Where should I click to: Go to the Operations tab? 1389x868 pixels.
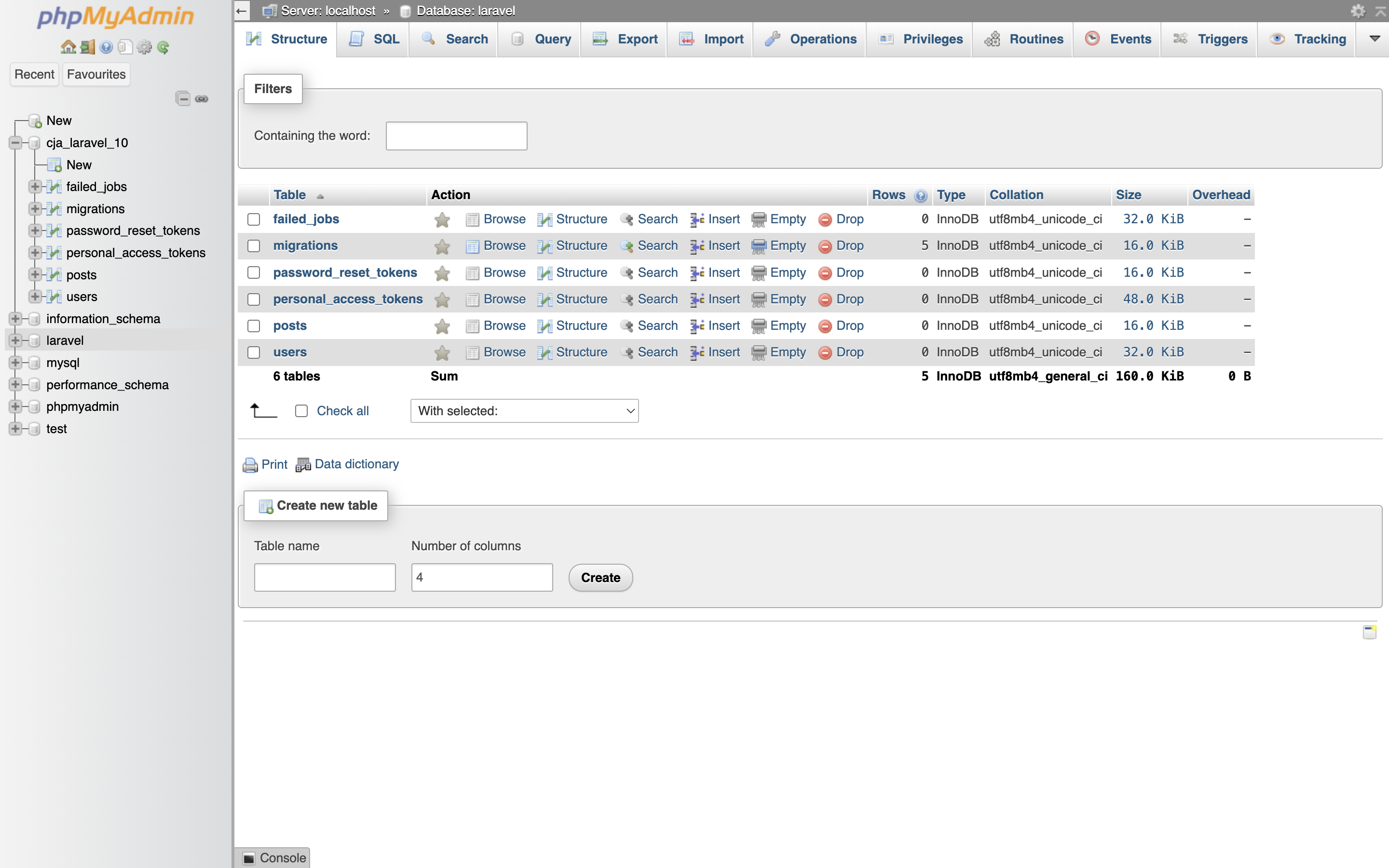point(810,39)
